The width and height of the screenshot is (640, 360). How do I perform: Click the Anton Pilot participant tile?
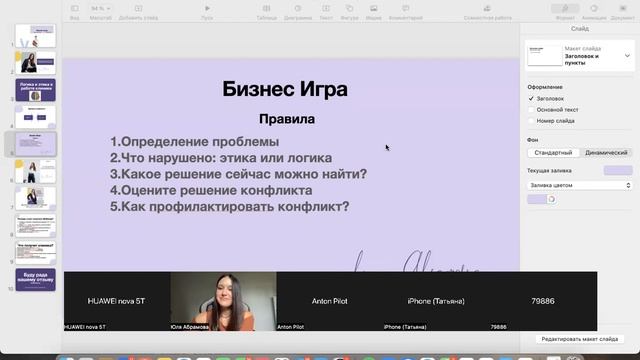tap(330, 301)
